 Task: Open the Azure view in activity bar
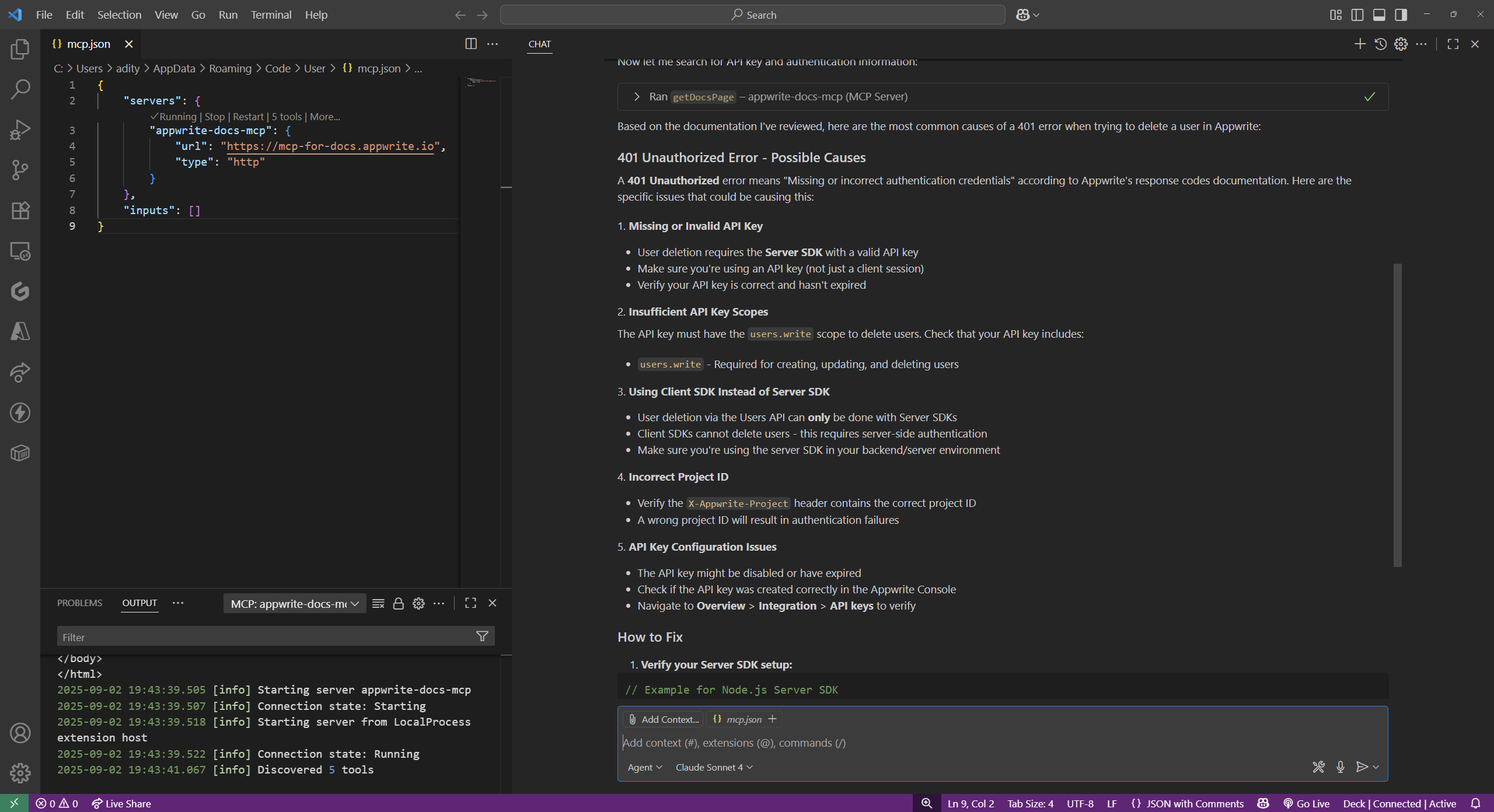point(20,331)
